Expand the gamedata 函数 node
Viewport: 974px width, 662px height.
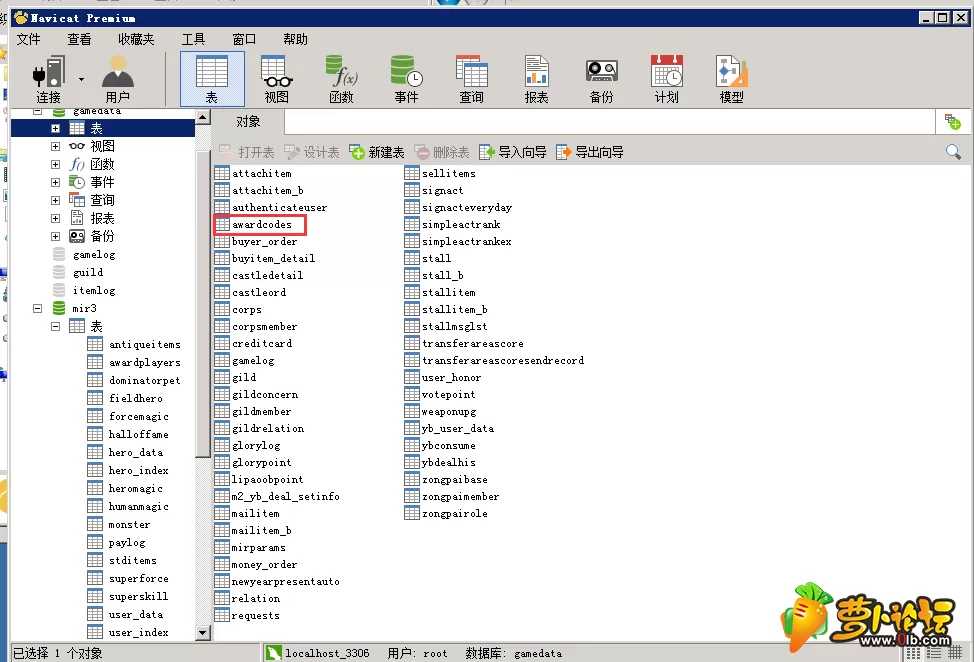pyautogui.click(x=55, y=165)
